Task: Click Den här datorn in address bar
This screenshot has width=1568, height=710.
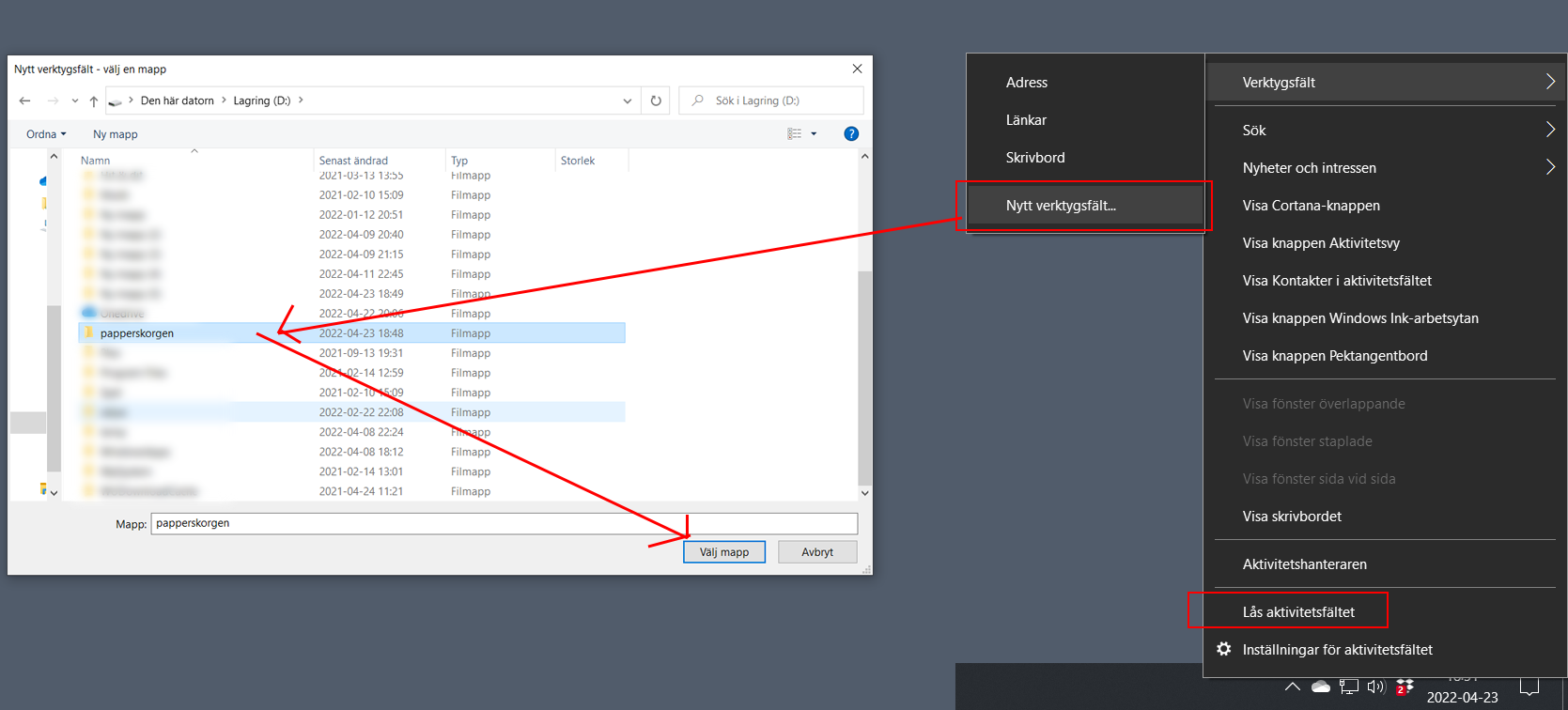Action: click(x=178, y=100)
